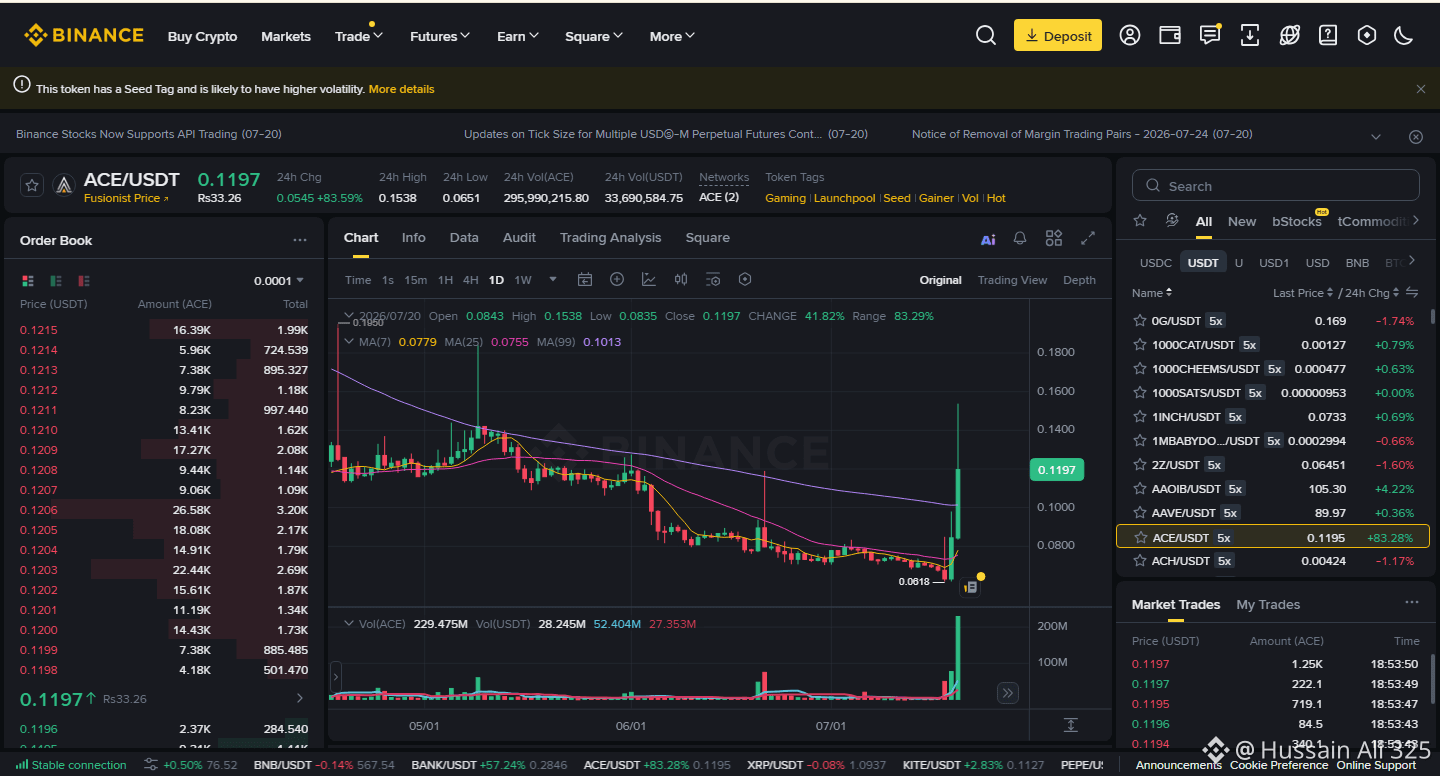Open the chart grid layout icon
Screen dimensions: 1440x776
click(x=1054, y=238)
